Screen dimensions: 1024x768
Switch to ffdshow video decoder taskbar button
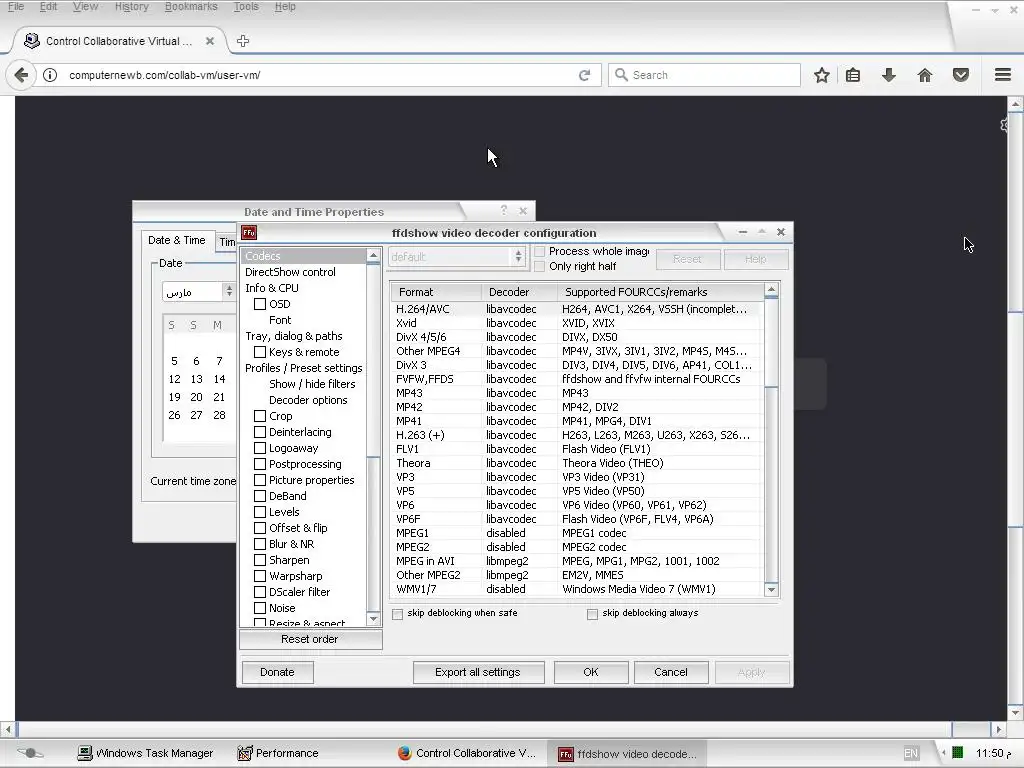coord(627,754)
